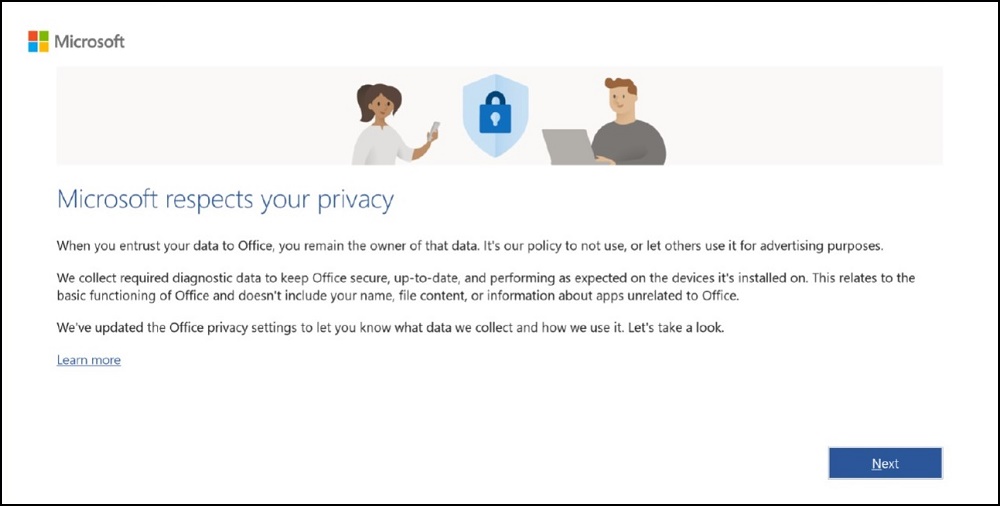
Task: Click the paragraph about required diagnostic data
Action: pyautogui.click(x=485, y=286)
